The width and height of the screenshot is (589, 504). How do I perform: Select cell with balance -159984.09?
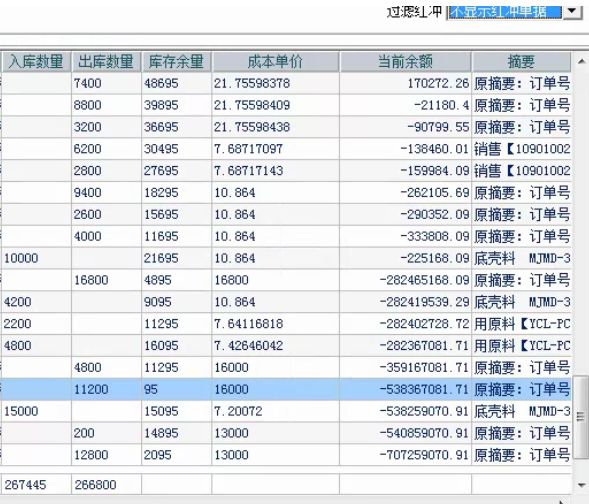click(405, 171)
